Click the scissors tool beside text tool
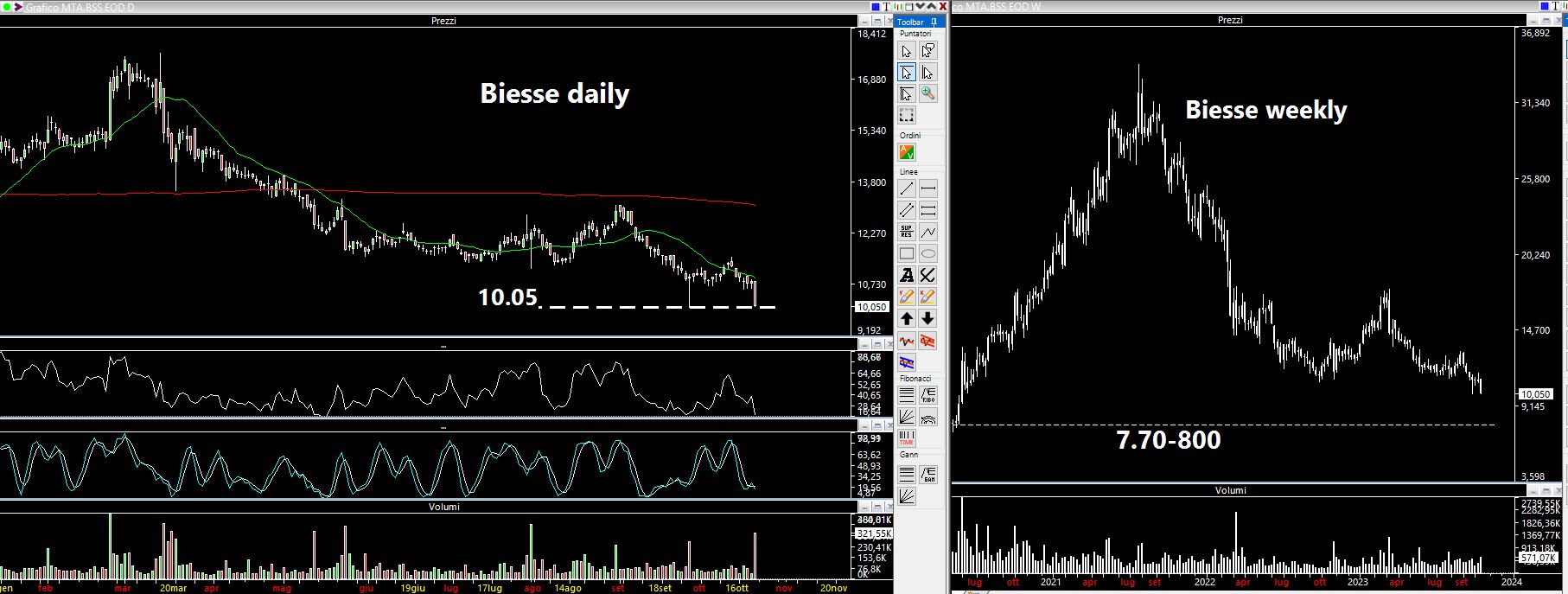Image resolution: width=1568 pixels, height=594 pixels. pyautogui.click(x=927, y=275)
